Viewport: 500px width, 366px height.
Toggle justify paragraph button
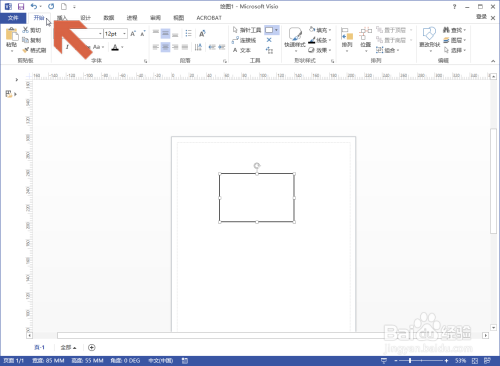pyautogui.click(x=185, y=47)
